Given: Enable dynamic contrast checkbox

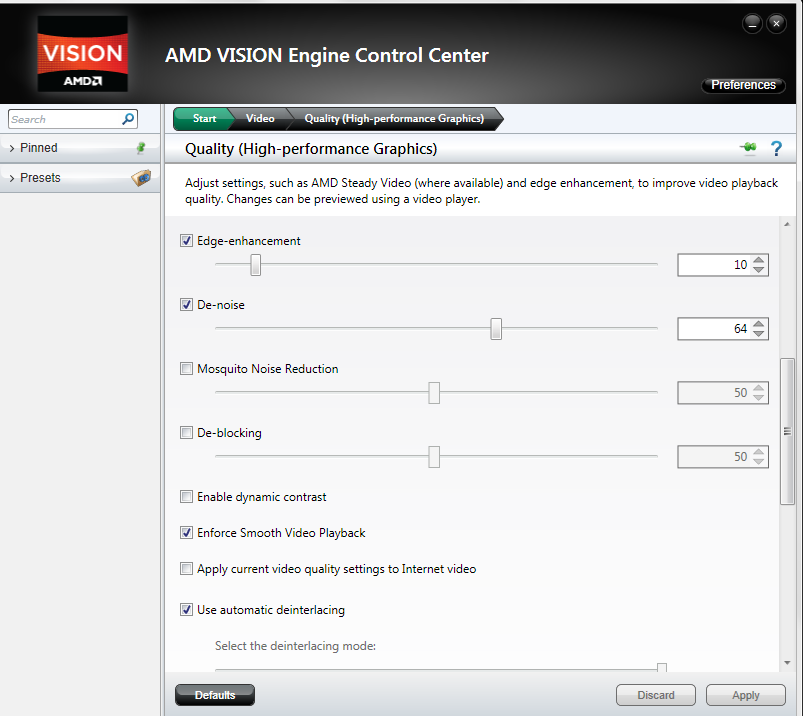Looking at the screenshot, I should pos(186,497).
